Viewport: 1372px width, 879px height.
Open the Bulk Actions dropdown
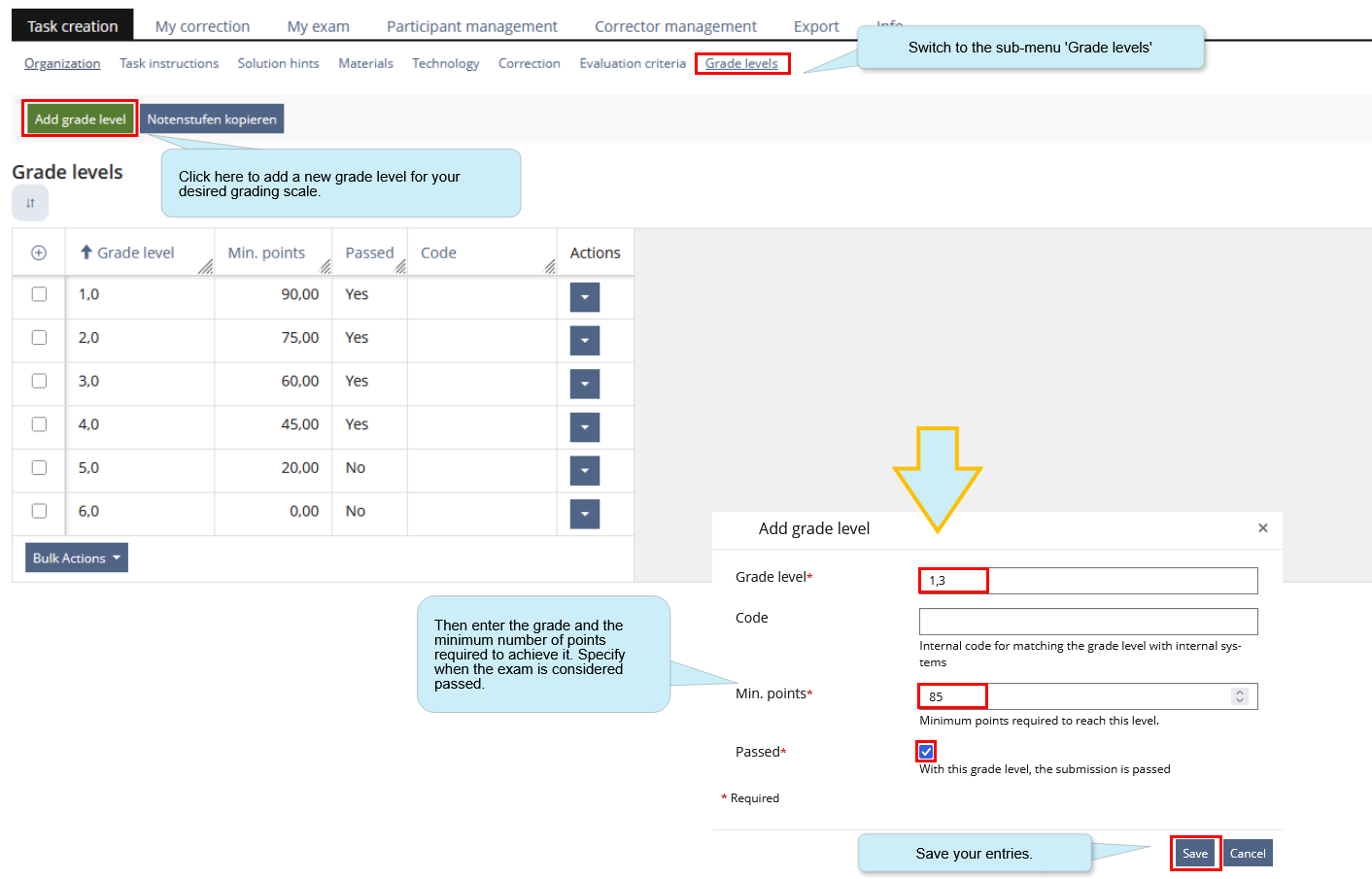77,558
